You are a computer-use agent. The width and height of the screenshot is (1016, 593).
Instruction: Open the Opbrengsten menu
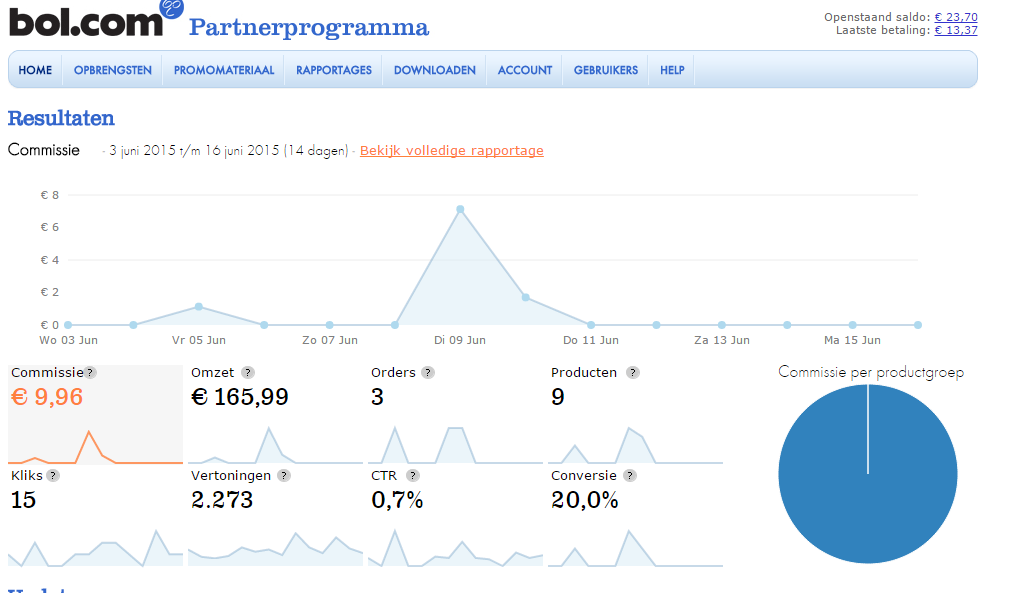(x=113, y=70)
